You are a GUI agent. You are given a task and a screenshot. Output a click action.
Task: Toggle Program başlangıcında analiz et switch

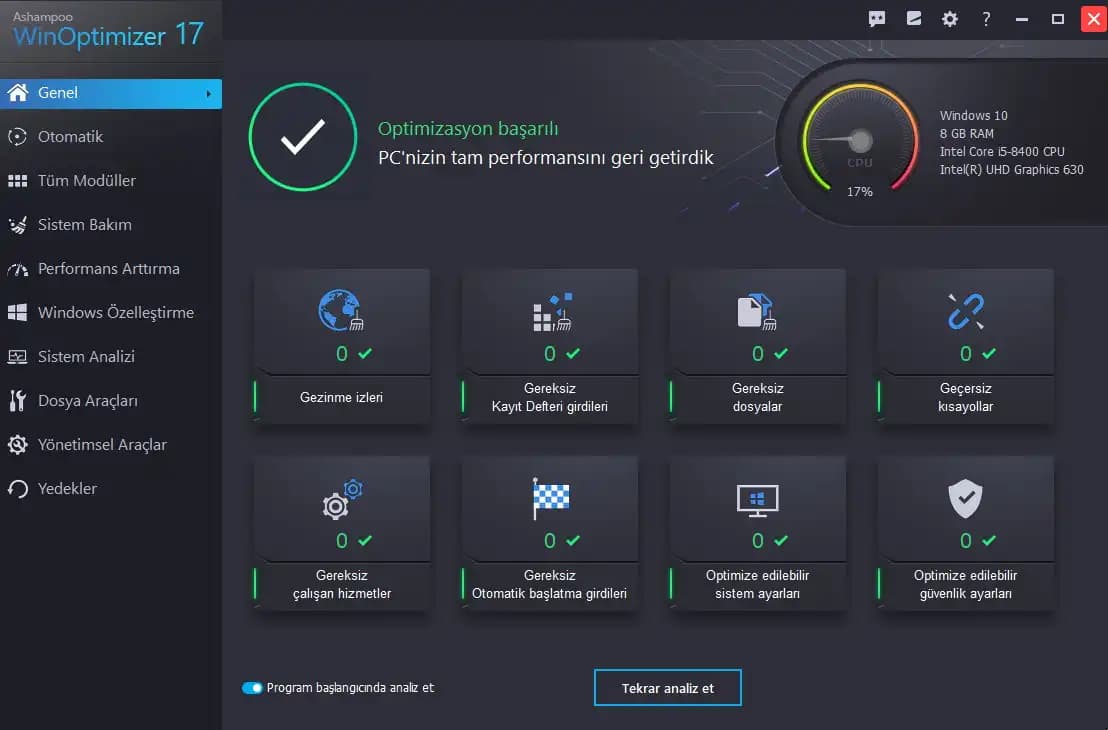[252, 688]
